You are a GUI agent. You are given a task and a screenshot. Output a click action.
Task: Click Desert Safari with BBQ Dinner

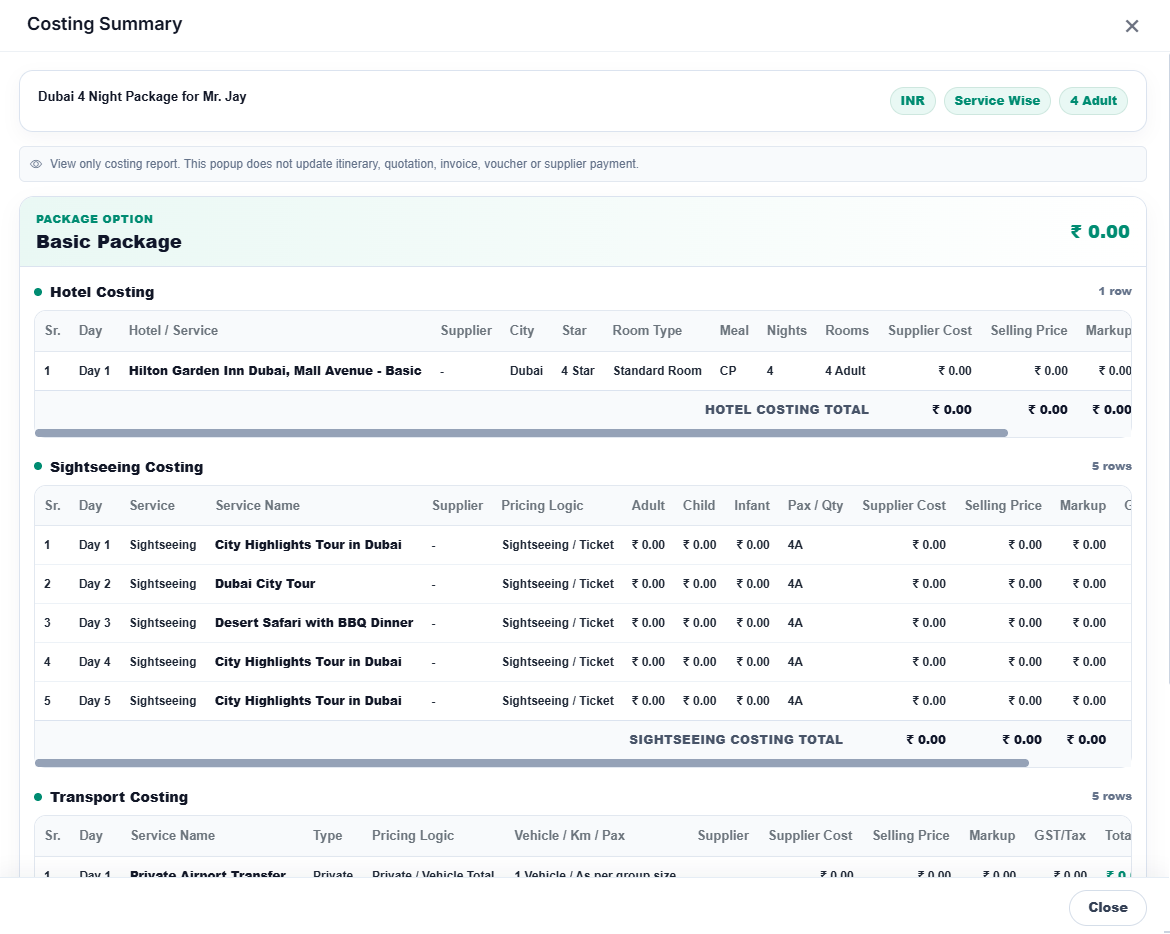click(x=314, y=622)
